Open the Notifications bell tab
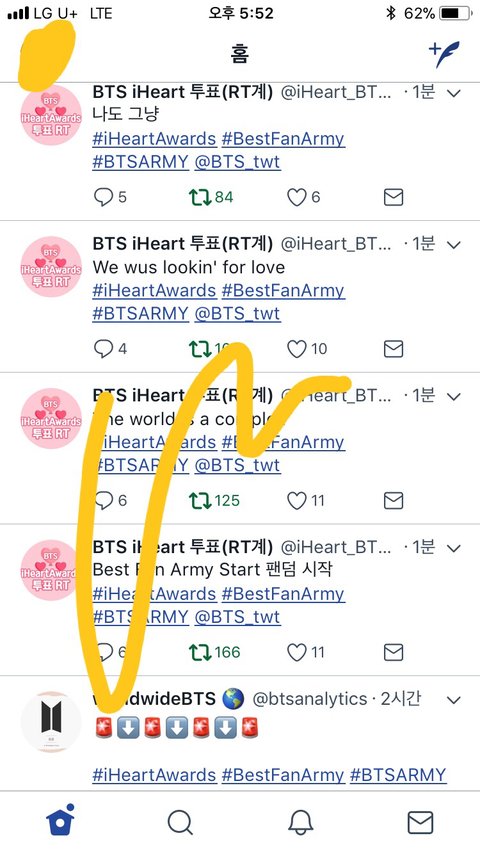 [x=300, y=822]
